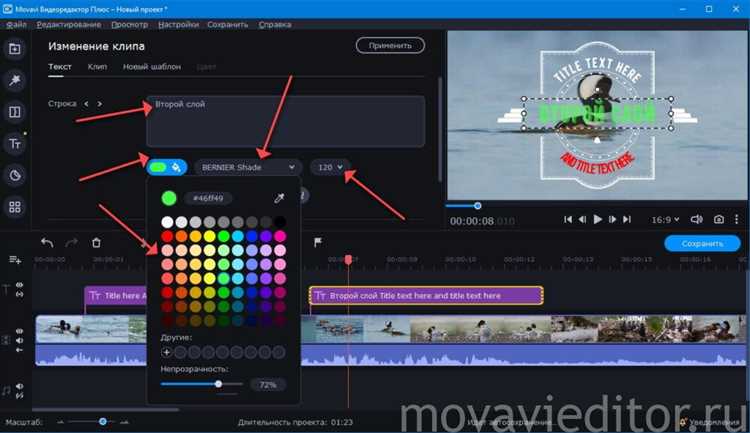This screenshot has height=433, width=750.
Task: Mute the music audio track
Action: (20, 386)
